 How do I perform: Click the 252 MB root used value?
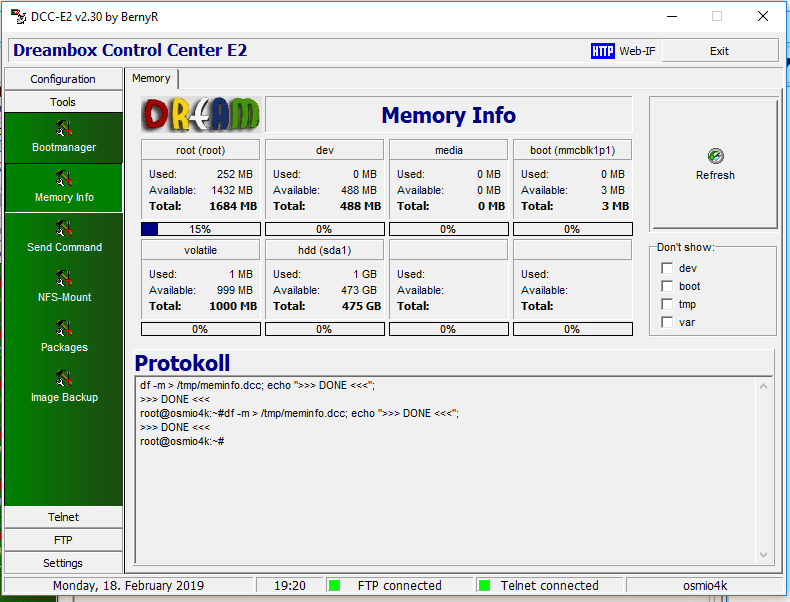coord(235,174)
